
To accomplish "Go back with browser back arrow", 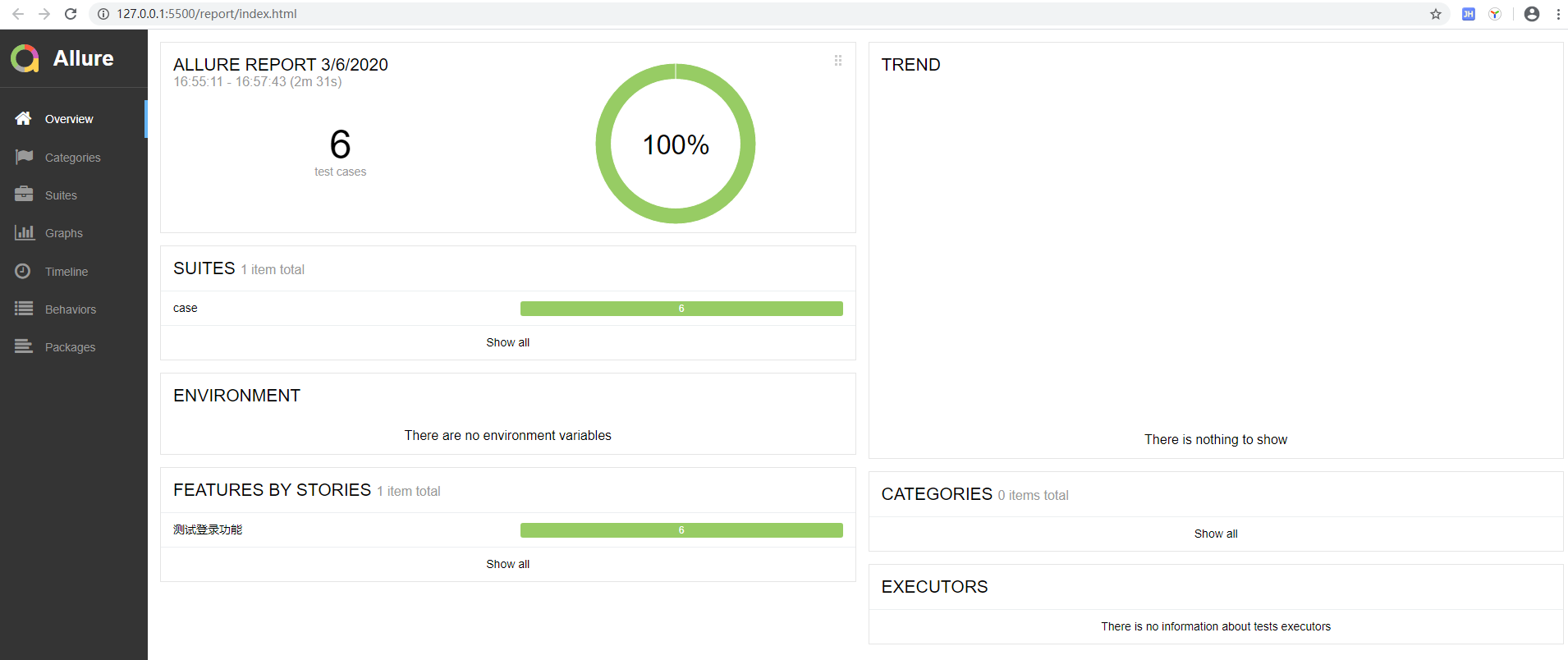I will (17, 14).
